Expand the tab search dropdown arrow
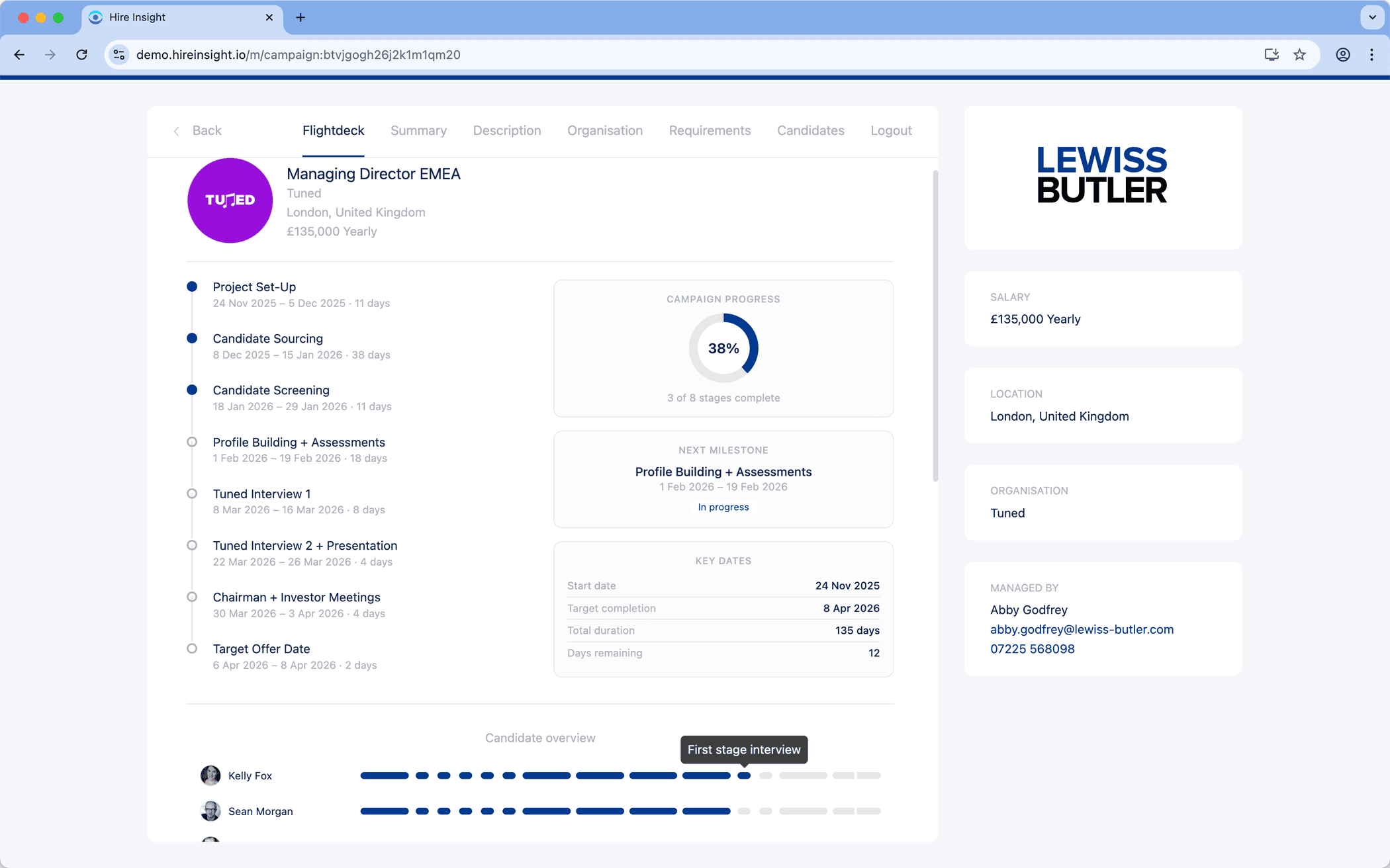Image resolution: width=1390 pixels, height=868 pixels. (x=1372, y=18)
